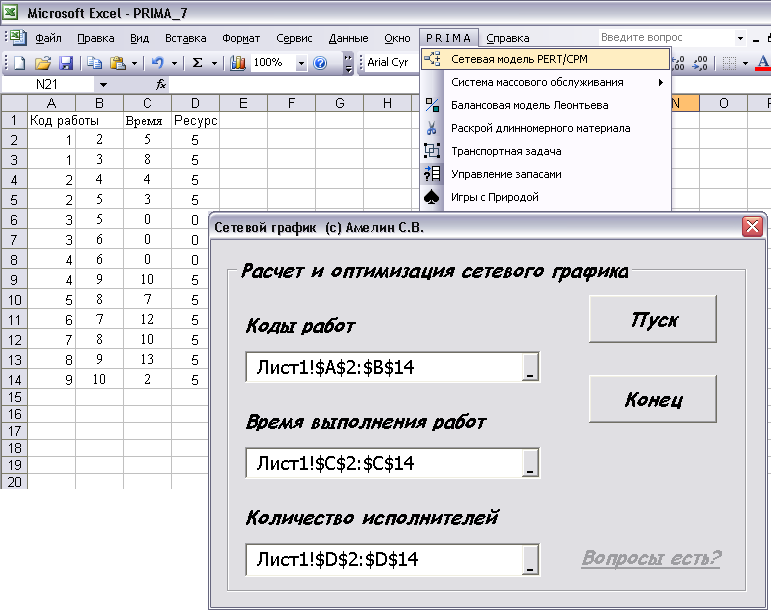The image size is (771, 611).
Task: Click the Toolbar Options overflow icon
Action: (x=348, y=63)
